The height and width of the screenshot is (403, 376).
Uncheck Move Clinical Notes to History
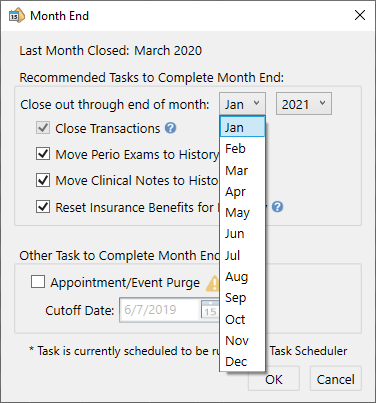[x=43, y=180]
